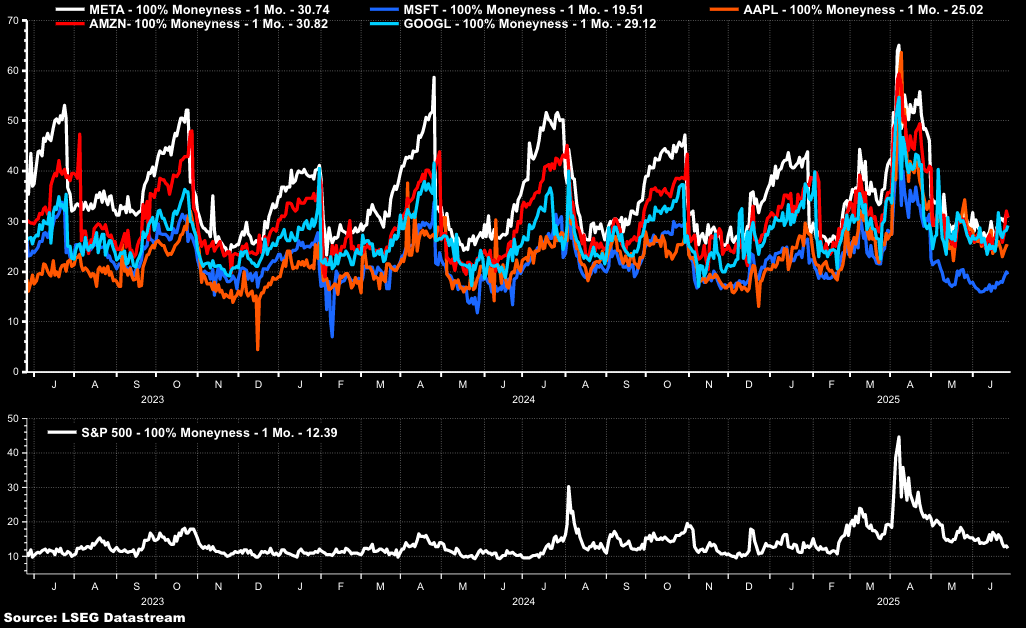This screenshot has width=1026, height=628.
Task: Click the 2023 year label under the S&P 500 chart
Action: (152, 601)
